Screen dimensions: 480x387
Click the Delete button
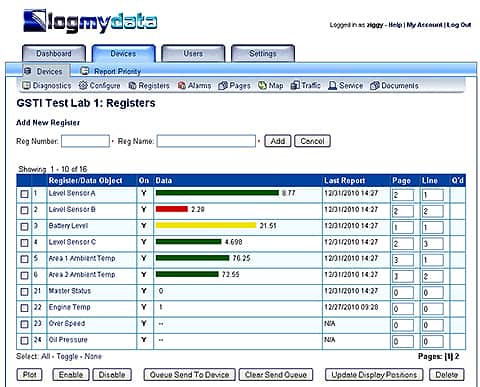447,375
